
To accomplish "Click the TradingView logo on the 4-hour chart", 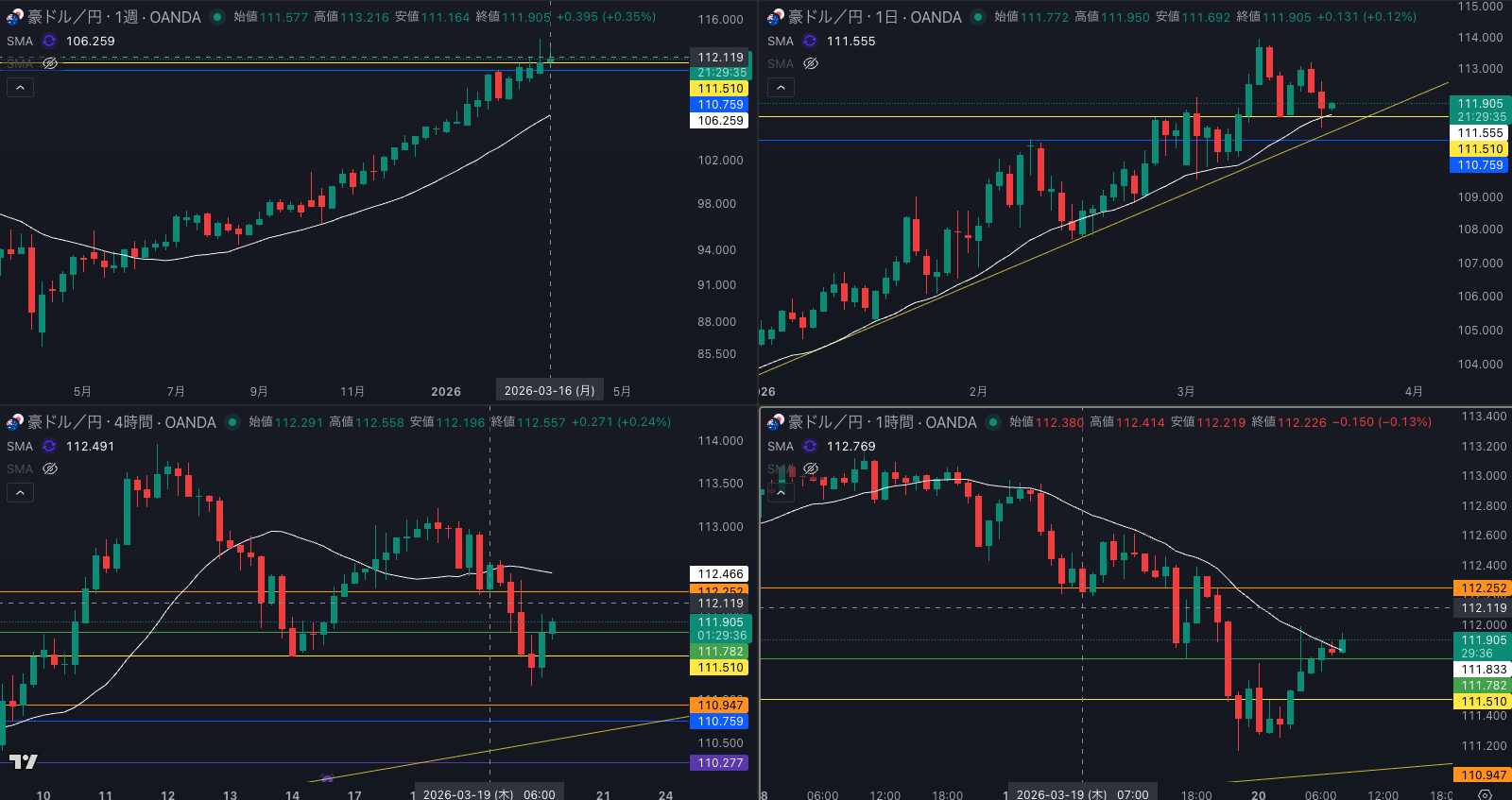I will 24,761.
